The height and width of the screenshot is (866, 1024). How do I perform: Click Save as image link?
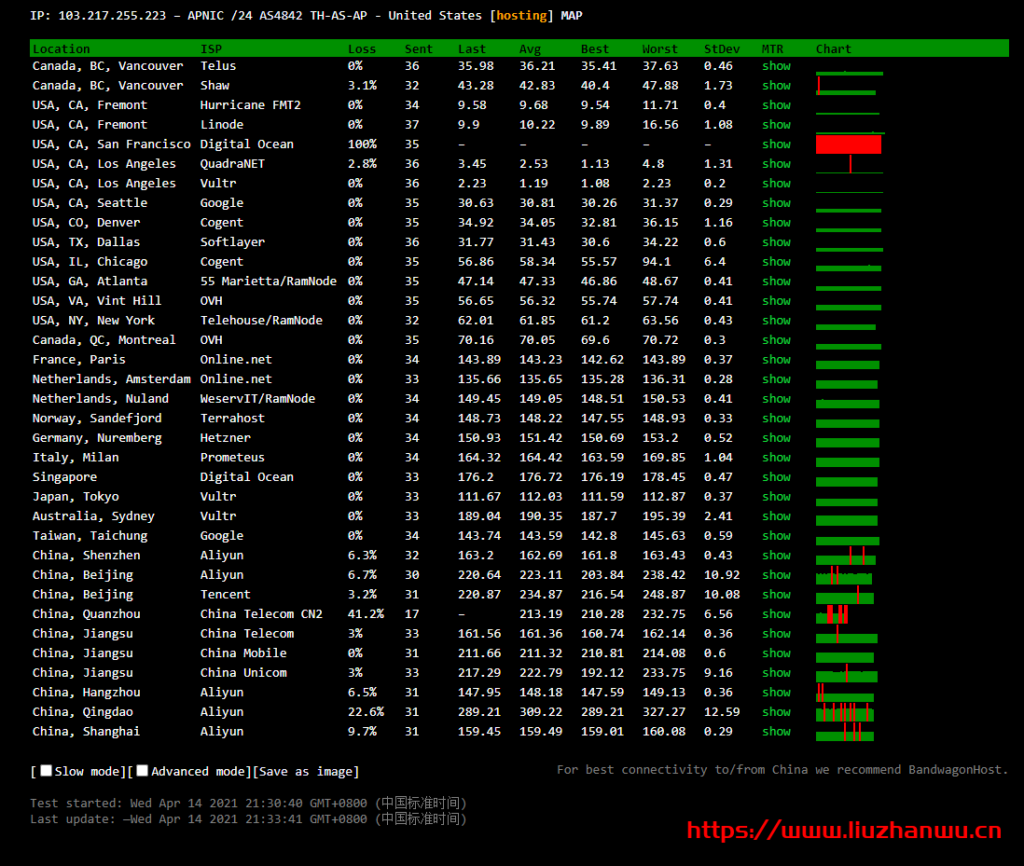pyautogui.click(x=308, y=771)
